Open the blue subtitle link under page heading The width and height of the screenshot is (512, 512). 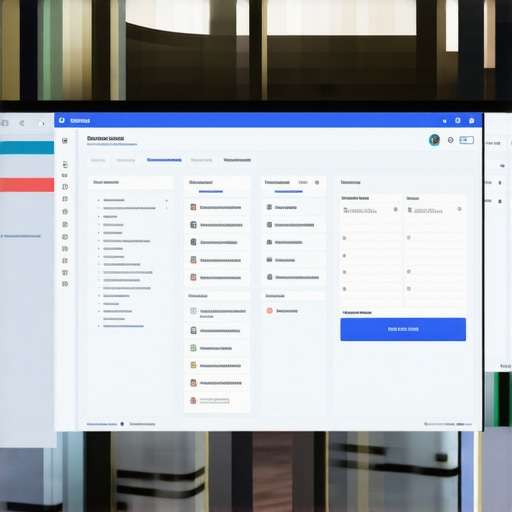(x=112, y=144)
